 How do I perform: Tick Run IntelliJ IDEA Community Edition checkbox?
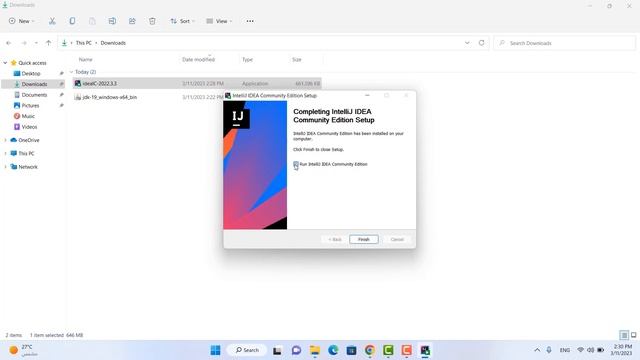tap(296, 164)
